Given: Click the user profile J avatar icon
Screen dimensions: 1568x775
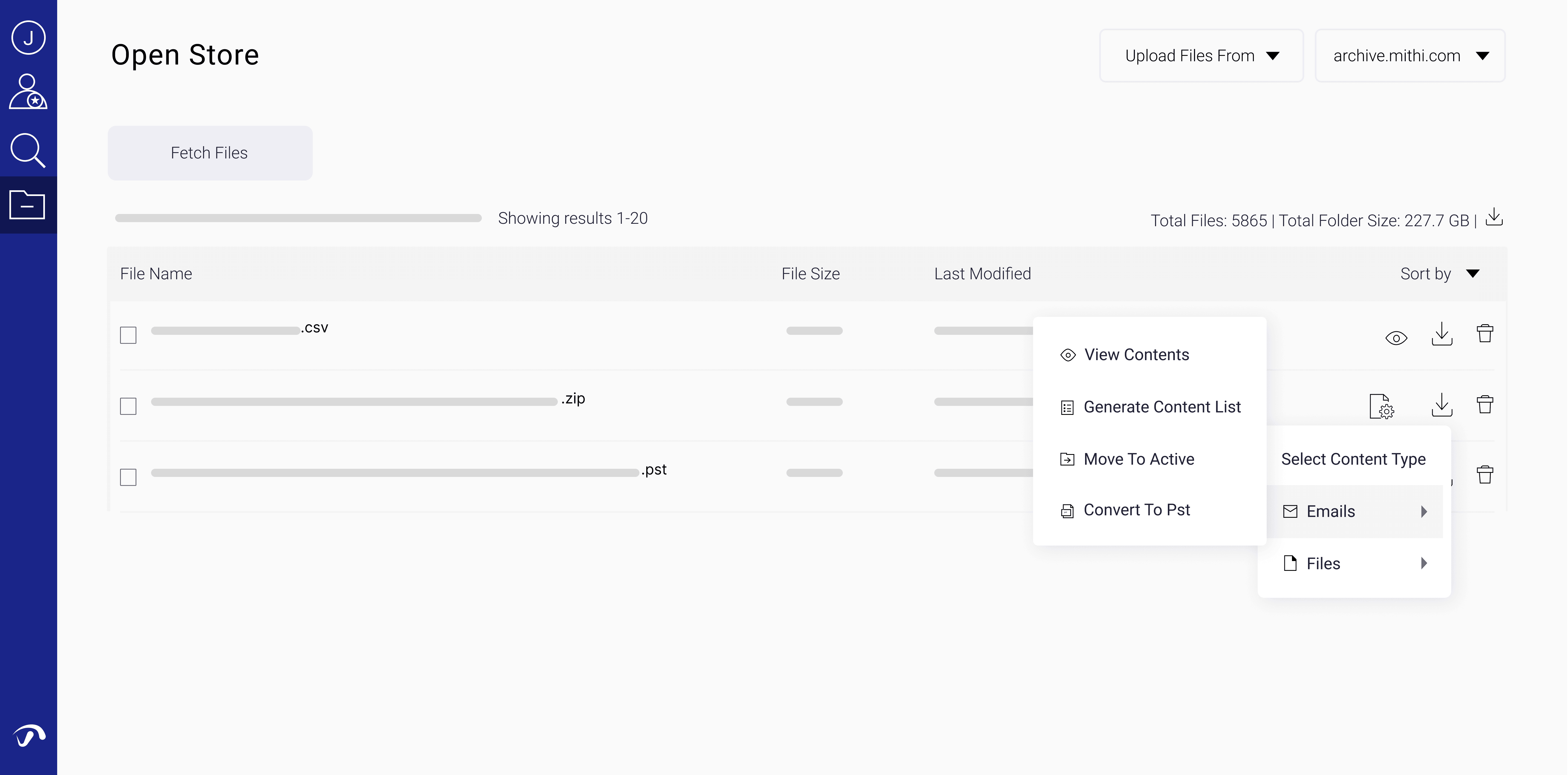Looking at the screenshot, I should (x=28, y=38).
